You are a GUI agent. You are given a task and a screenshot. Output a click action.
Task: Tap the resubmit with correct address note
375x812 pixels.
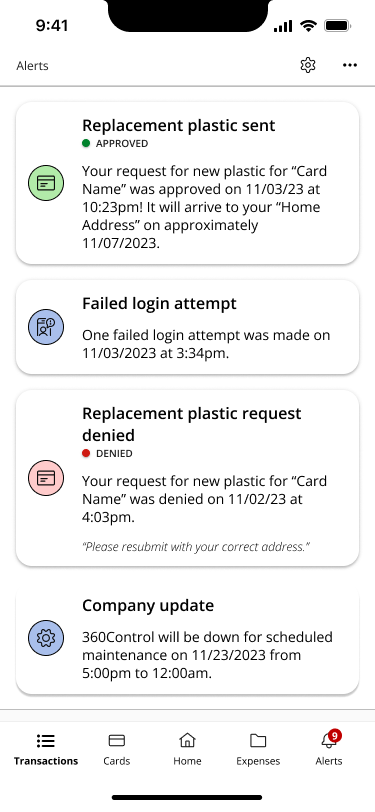tap(196, 546)
